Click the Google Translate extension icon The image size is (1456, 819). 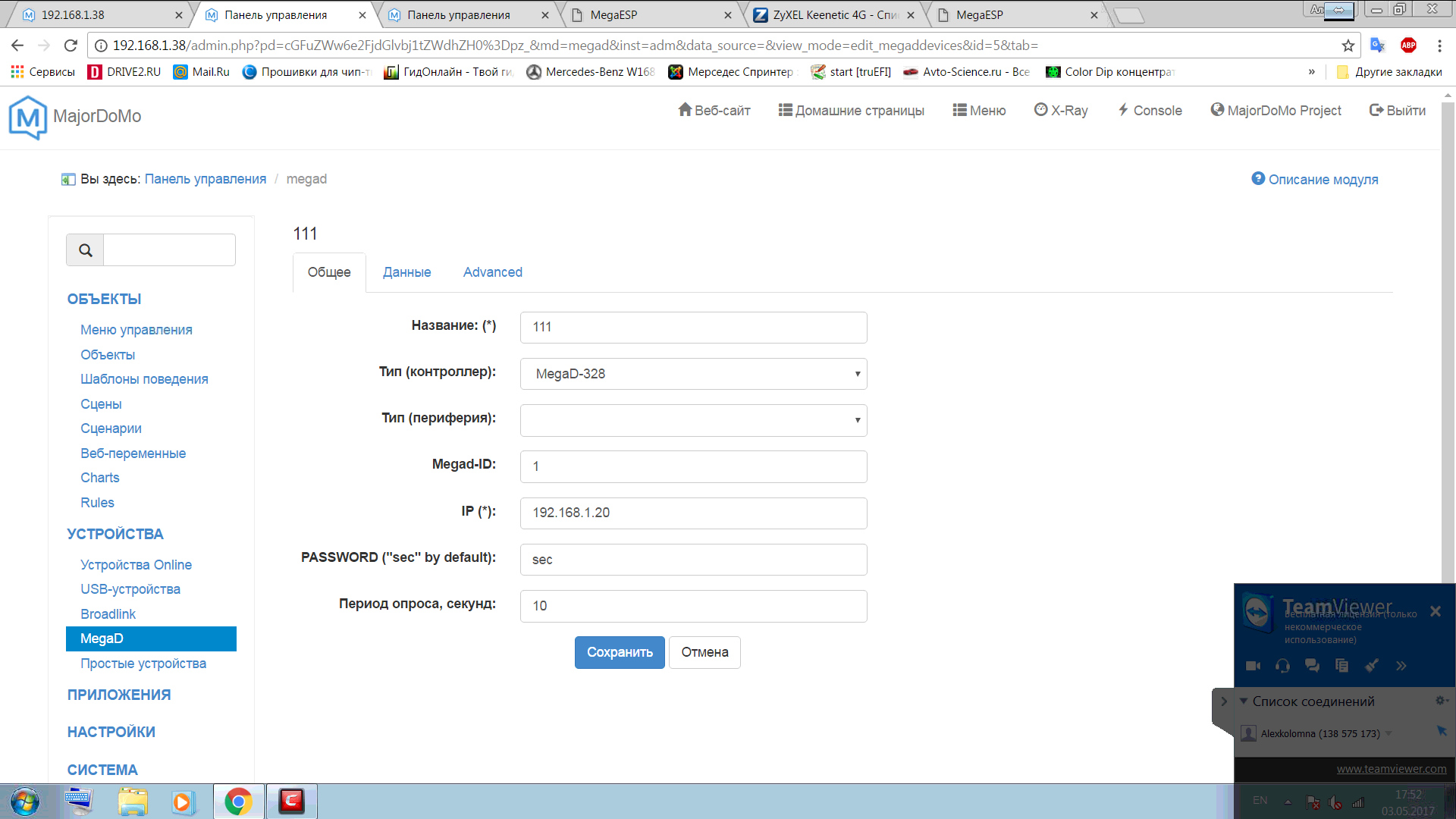coord(1378,45)
